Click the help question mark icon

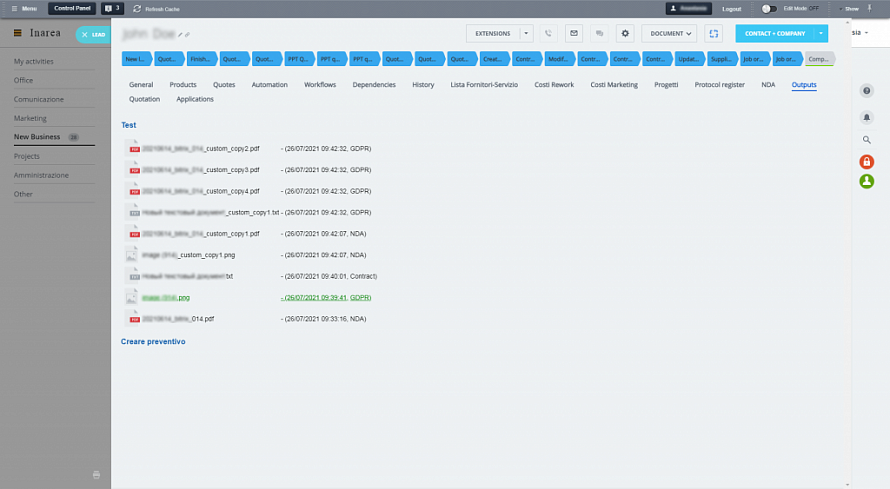[x=866, y=91]
